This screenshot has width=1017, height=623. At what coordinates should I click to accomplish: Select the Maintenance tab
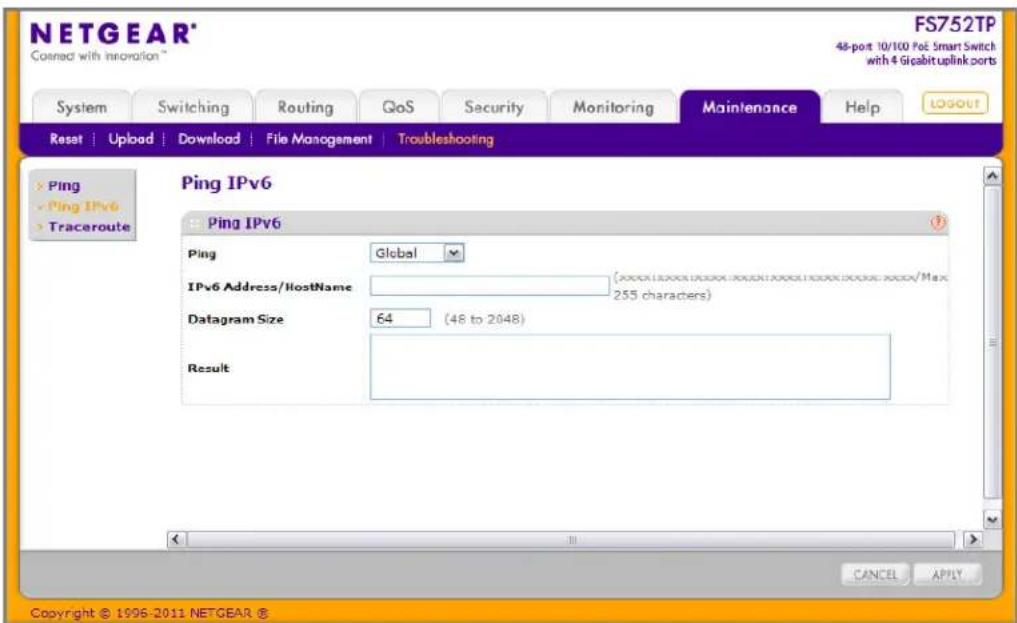[749, 107]
